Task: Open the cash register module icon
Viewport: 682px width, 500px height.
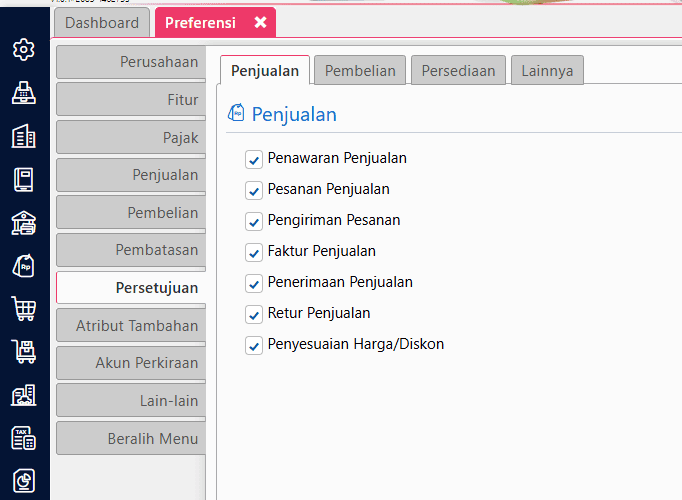Action: (x=23, y=93)
